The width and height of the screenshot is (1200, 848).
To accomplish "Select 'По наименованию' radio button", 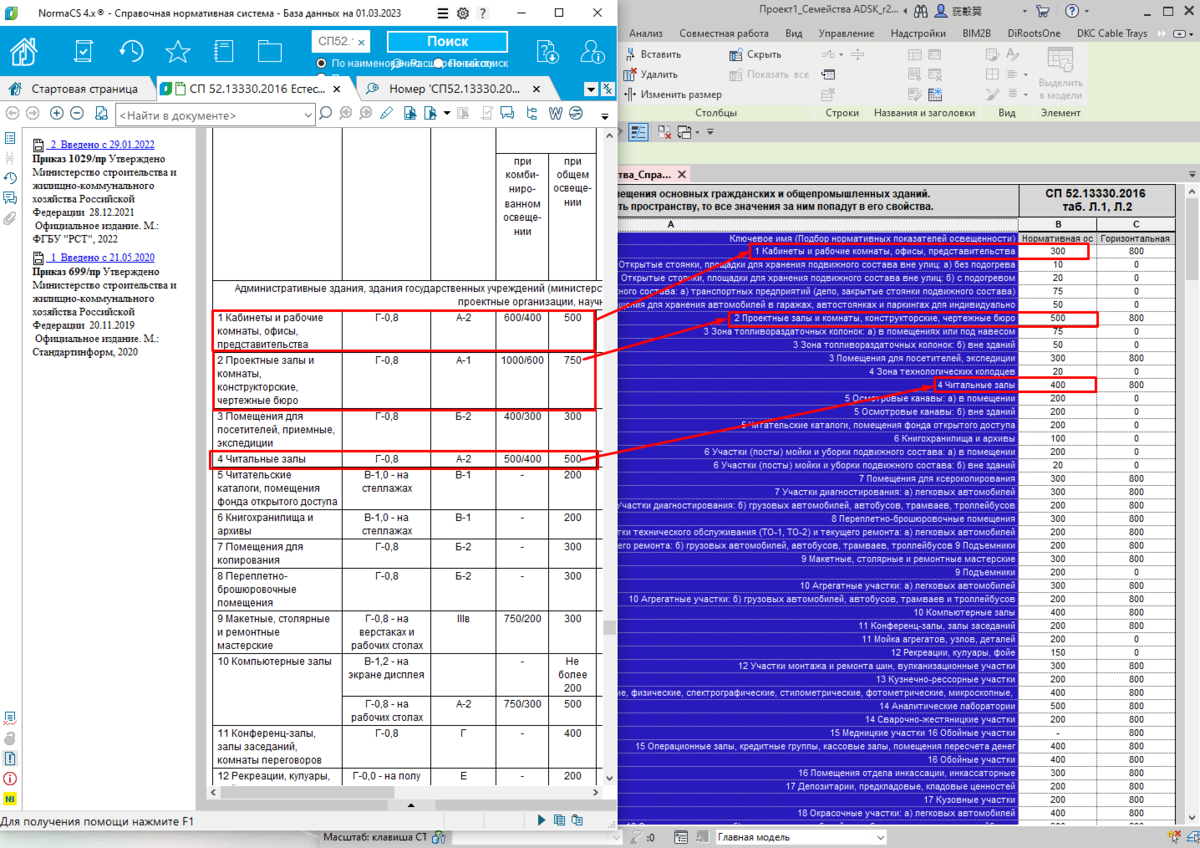I will [x=322, y=63].
